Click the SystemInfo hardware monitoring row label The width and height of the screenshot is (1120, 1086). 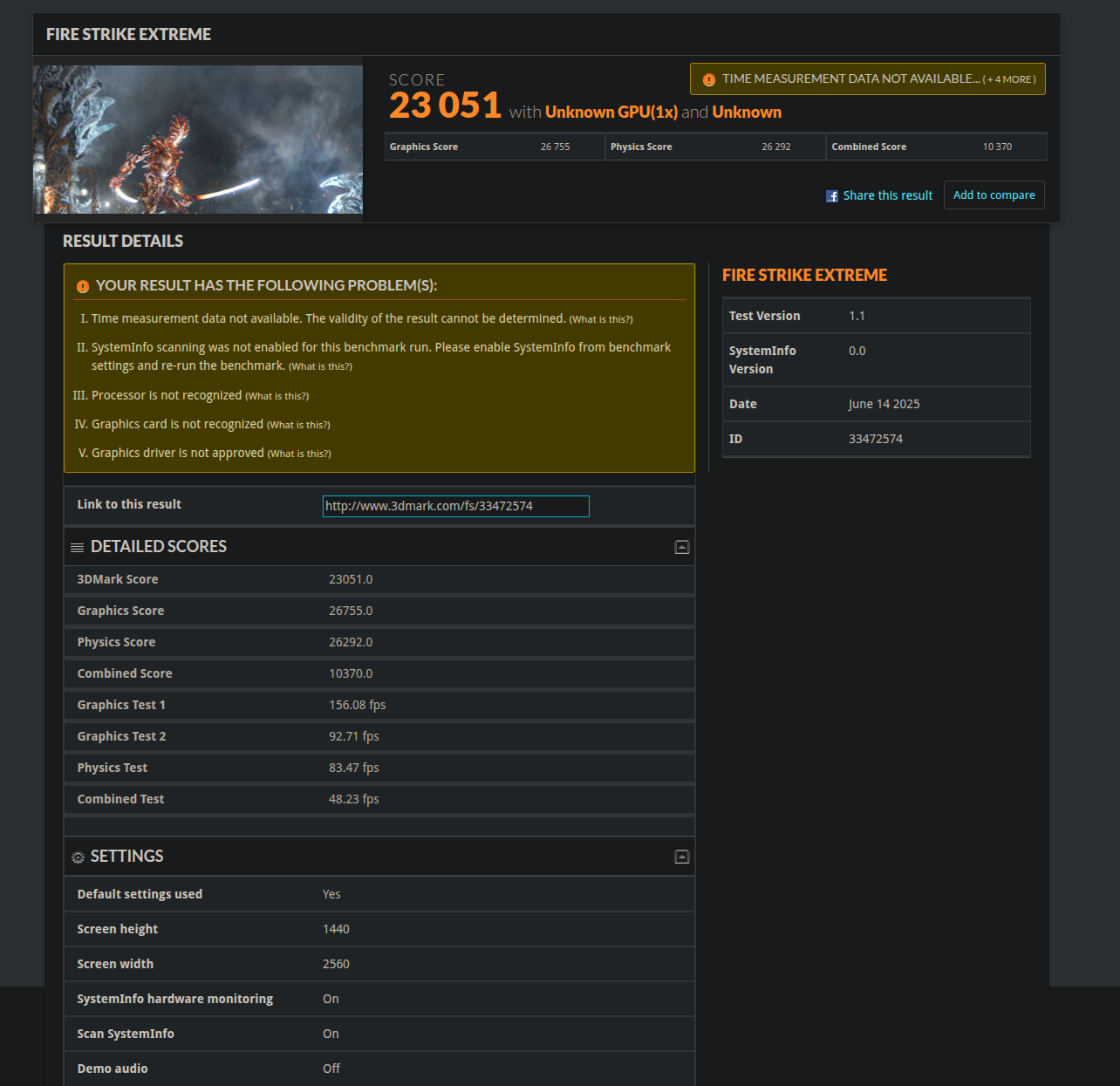(x=174, y=999)
